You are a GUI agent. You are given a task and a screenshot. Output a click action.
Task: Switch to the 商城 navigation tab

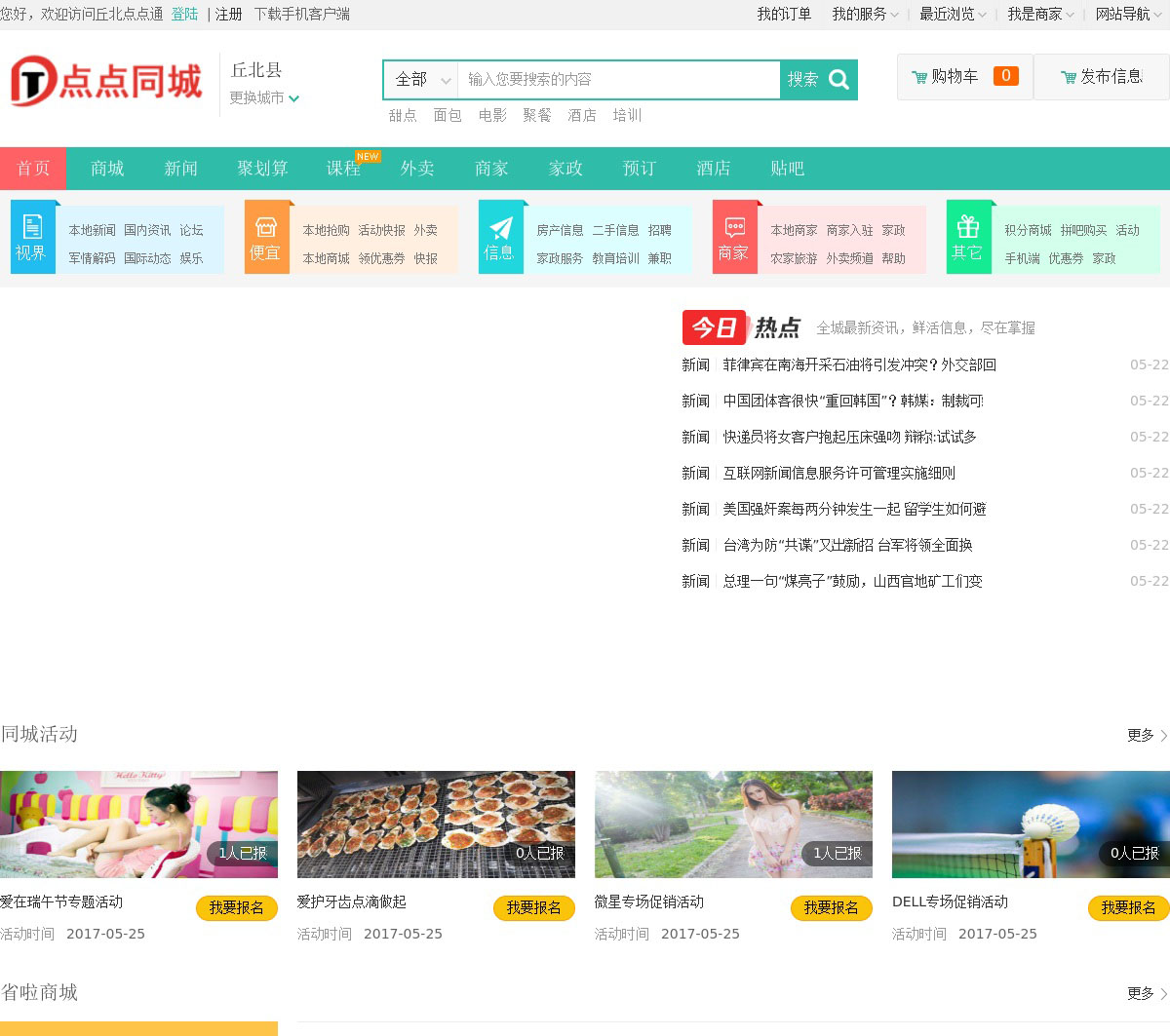[107, 169]
